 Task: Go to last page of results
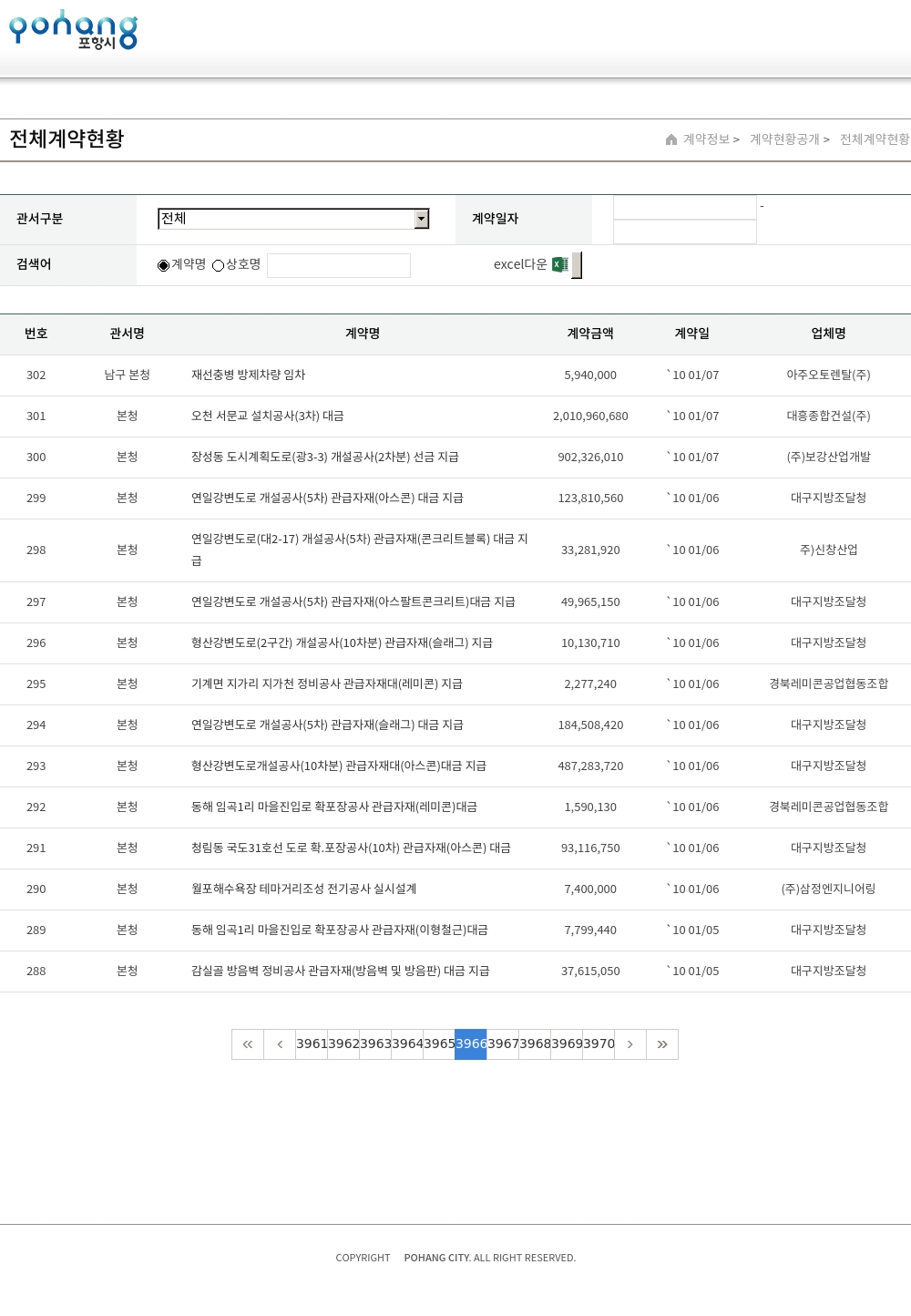click(x=662, y=1044)
